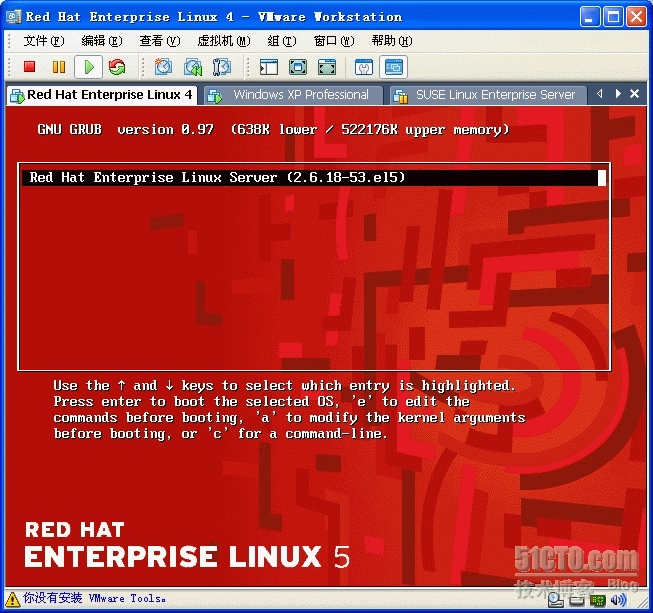Click the GRUB menu scroll indicator block

coord(602,178)
